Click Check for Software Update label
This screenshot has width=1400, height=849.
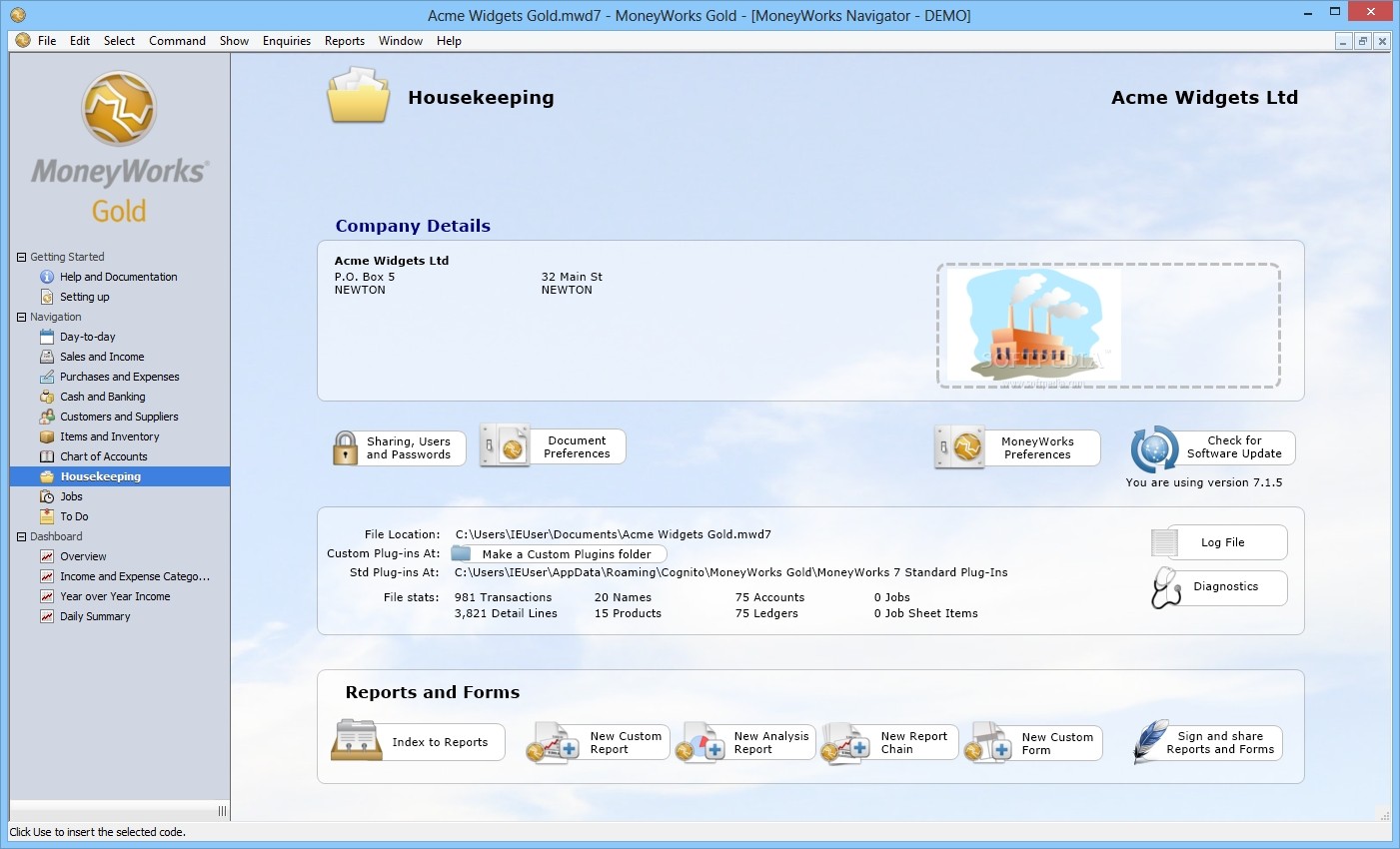click(x=1234, y=446)
